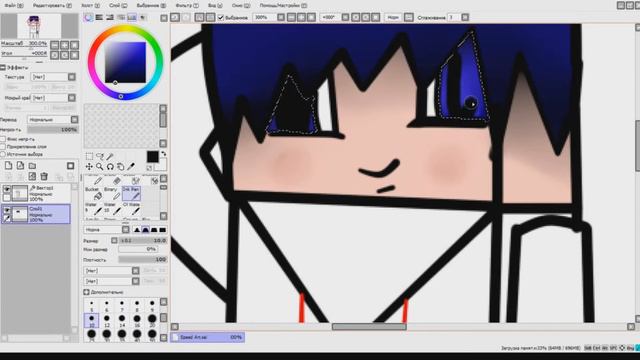This screenshot has height=360, width=640.
Task: Select the rectangular selection tool
Action: [89, 157]
